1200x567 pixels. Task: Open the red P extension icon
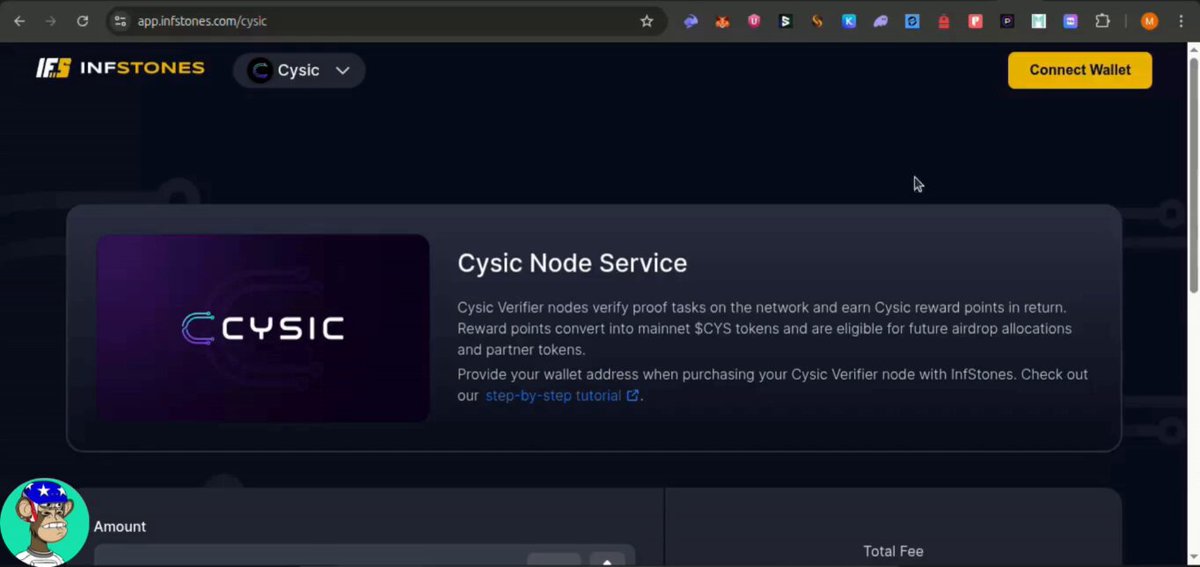pos(975,21)
